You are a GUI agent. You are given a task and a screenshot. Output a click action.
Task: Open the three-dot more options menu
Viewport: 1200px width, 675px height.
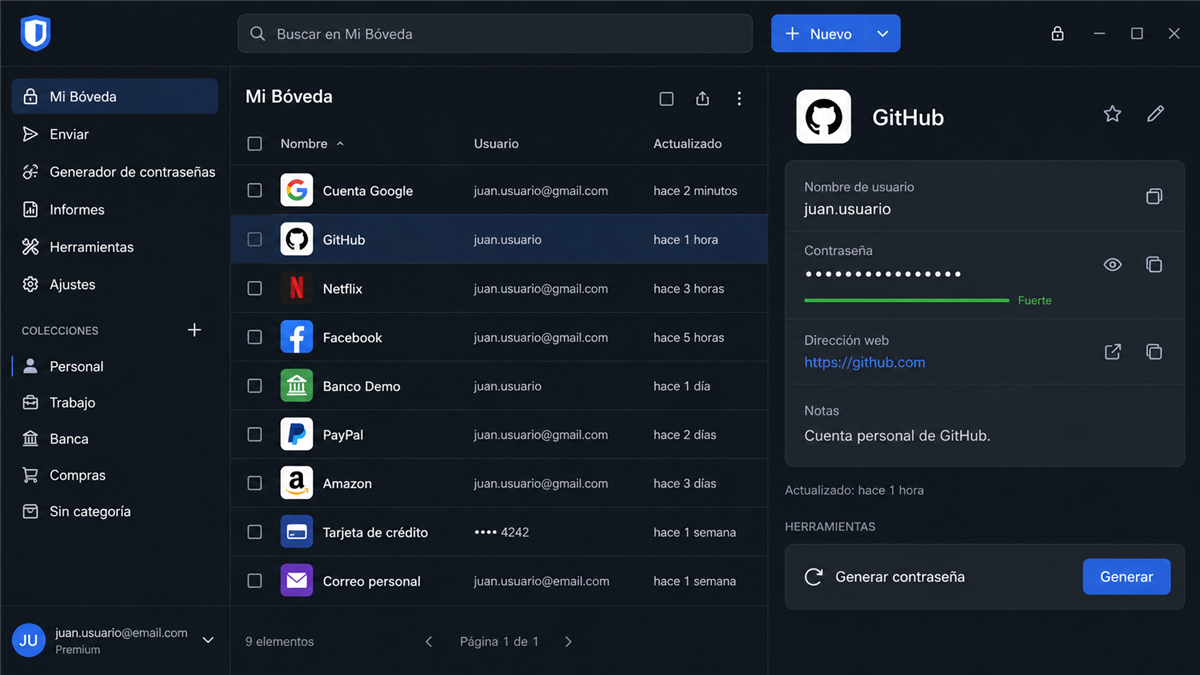coord(739,98)
